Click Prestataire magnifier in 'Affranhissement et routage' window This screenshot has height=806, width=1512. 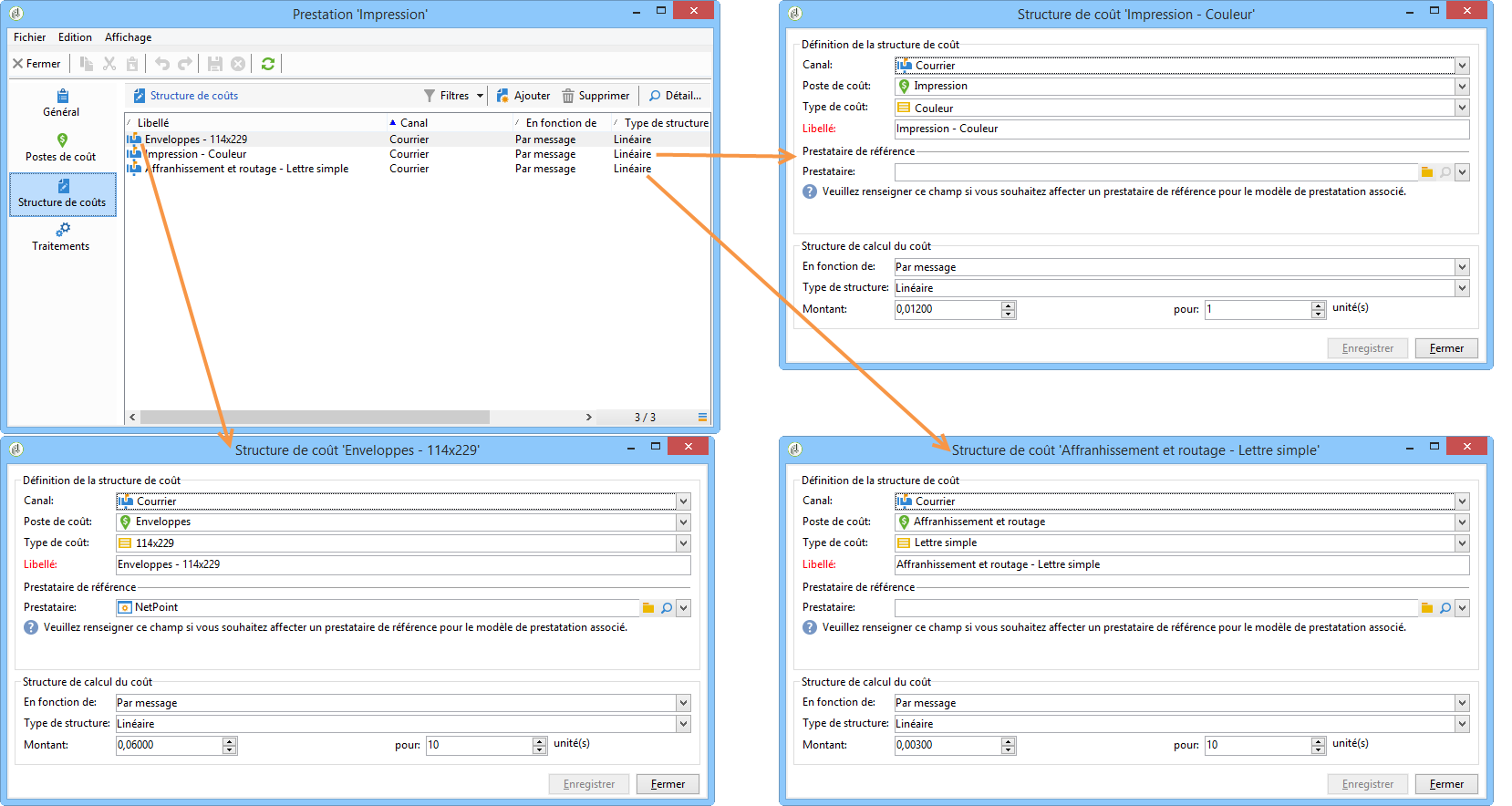[1445, 608]
